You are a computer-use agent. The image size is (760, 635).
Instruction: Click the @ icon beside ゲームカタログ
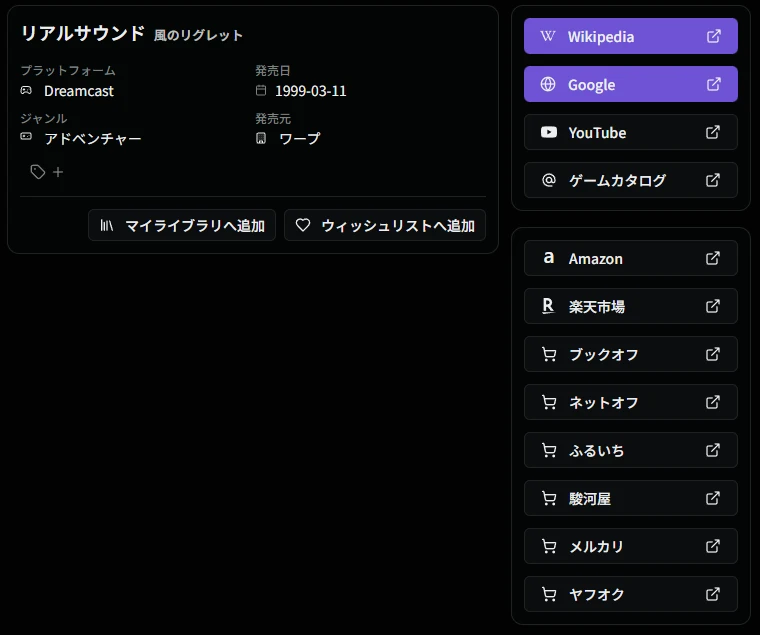coord(549,180)
